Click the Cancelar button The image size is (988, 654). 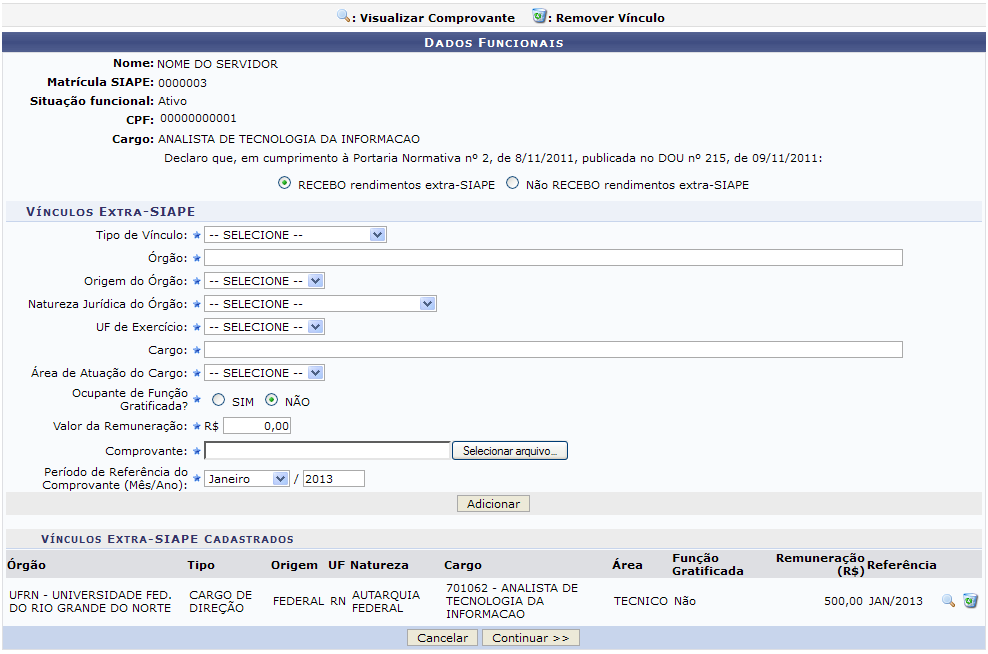point(442,638)
